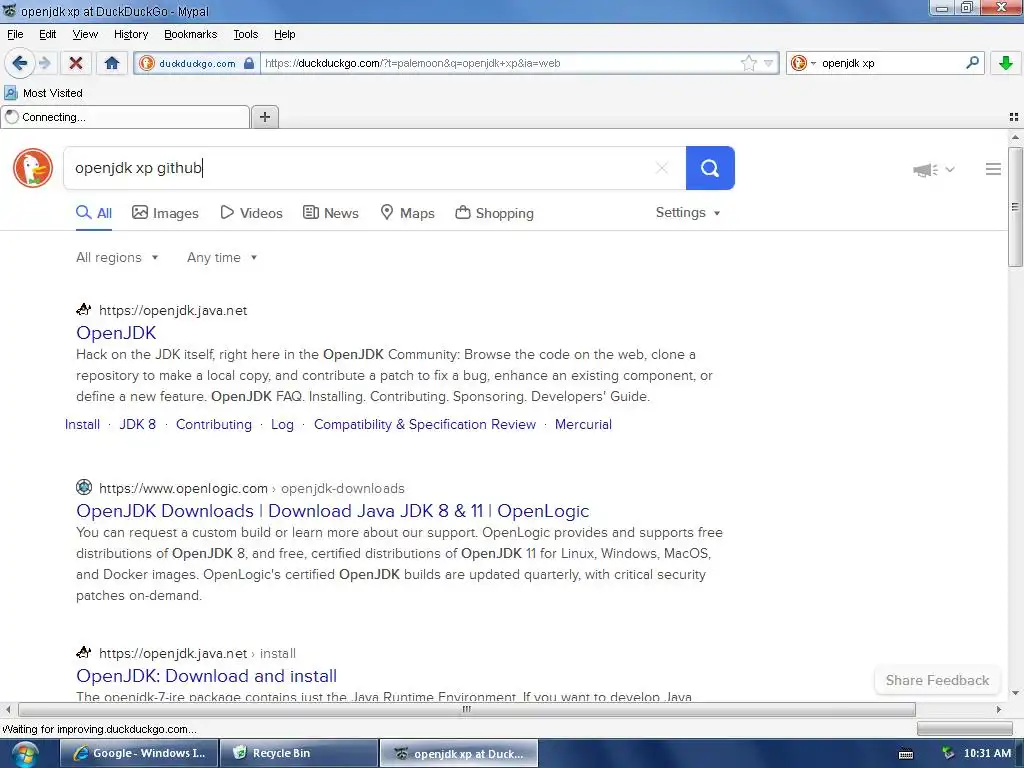
Task: Open the green Downloads arrow button
Action: pos(1006,63)
